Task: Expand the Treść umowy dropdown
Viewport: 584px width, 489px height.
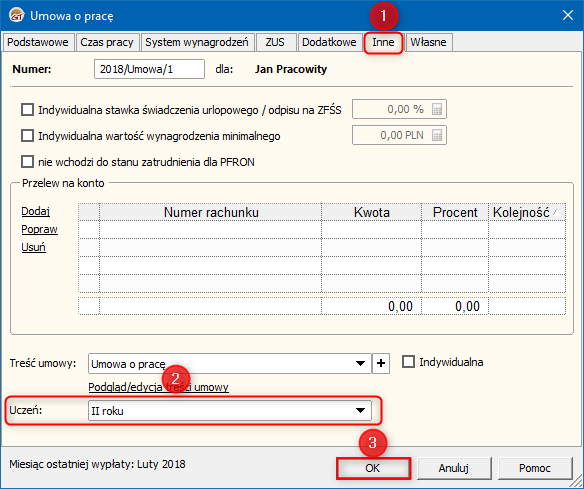Action: coord(360,363)
